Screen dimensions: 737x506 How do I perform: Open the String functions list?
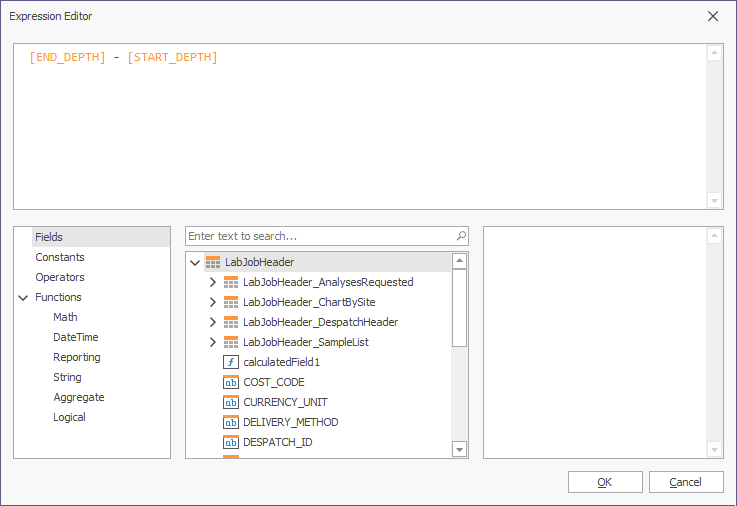coord(67,377)
